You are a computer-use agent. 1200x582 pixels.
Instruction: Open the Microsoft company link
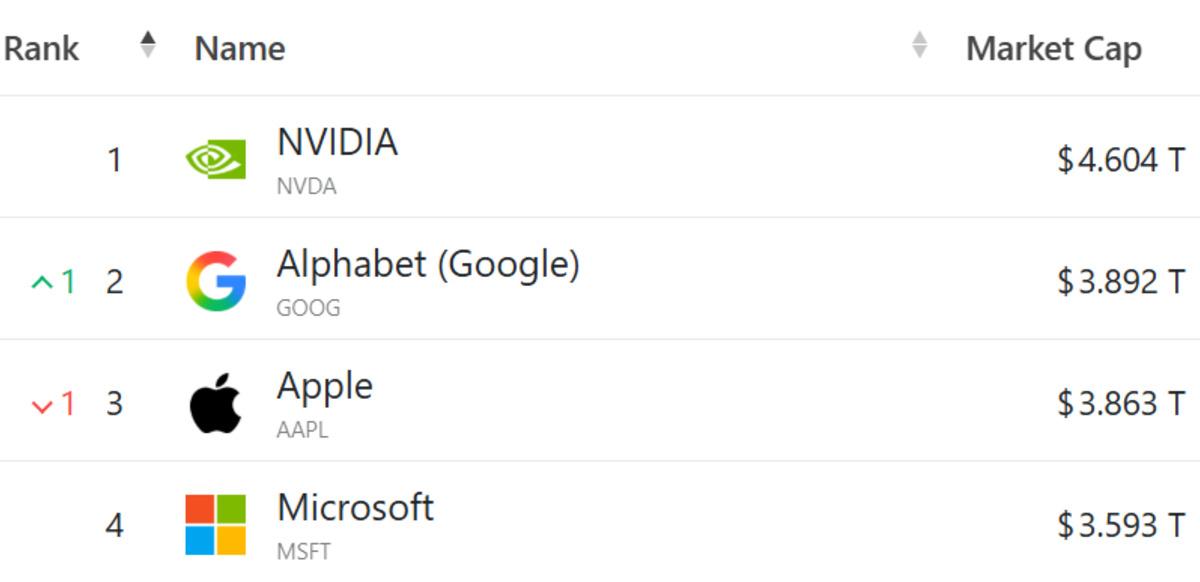(x=355, y=507)
